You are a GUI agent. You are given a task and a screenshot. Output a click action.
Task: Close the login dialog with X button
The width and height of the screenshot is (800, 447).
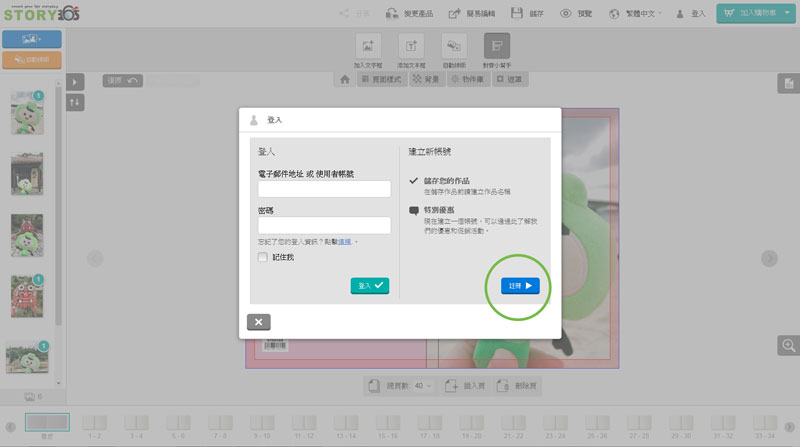258,322
